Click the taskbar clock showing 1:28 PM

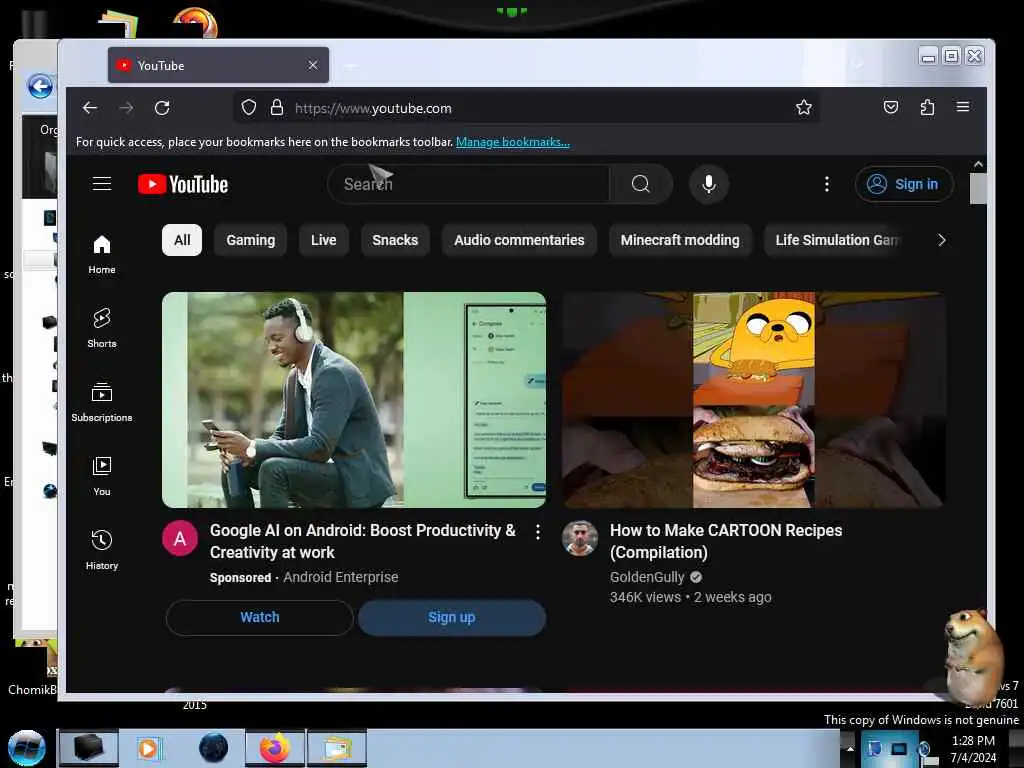[973, 748]
